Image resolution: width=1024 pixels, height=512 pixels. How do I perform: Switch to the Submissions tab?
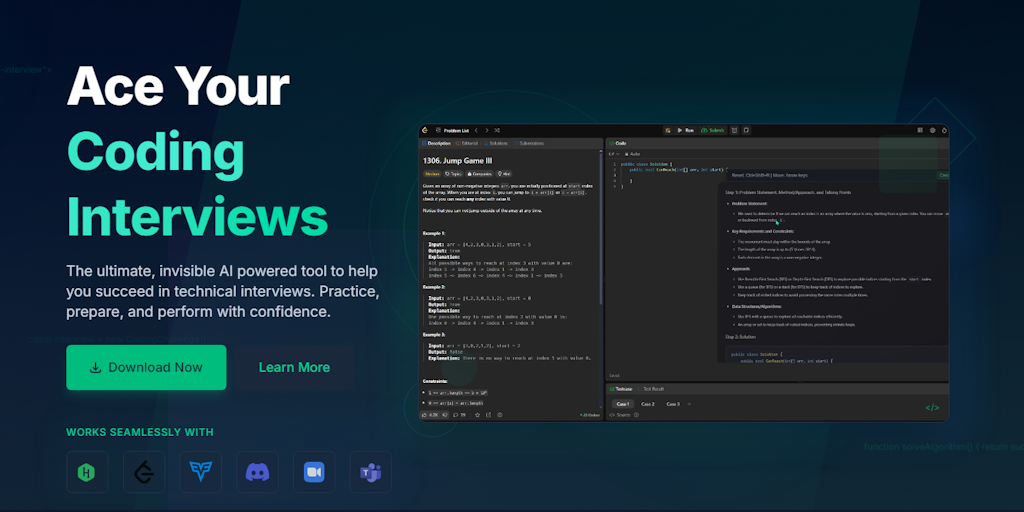[x=529, y=143]
